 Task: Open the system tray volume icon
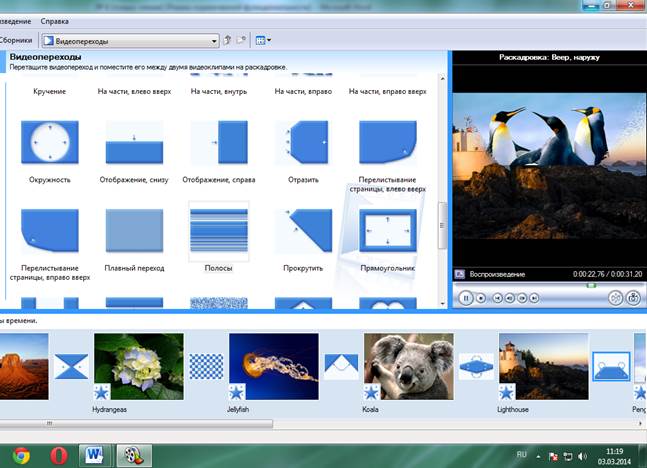(582, 456)
